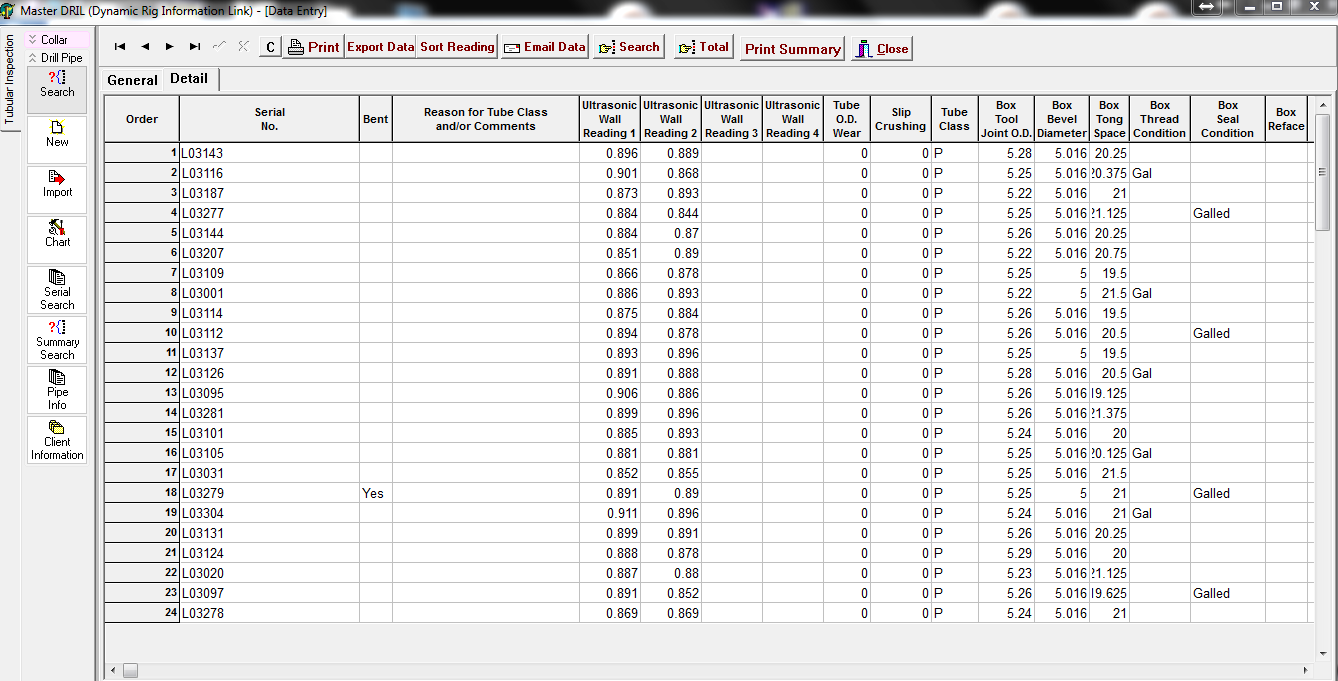The image size is (1338, 681).
Task: Click Box Tool Joint value 5.29
Action: tap(1006, 553)
